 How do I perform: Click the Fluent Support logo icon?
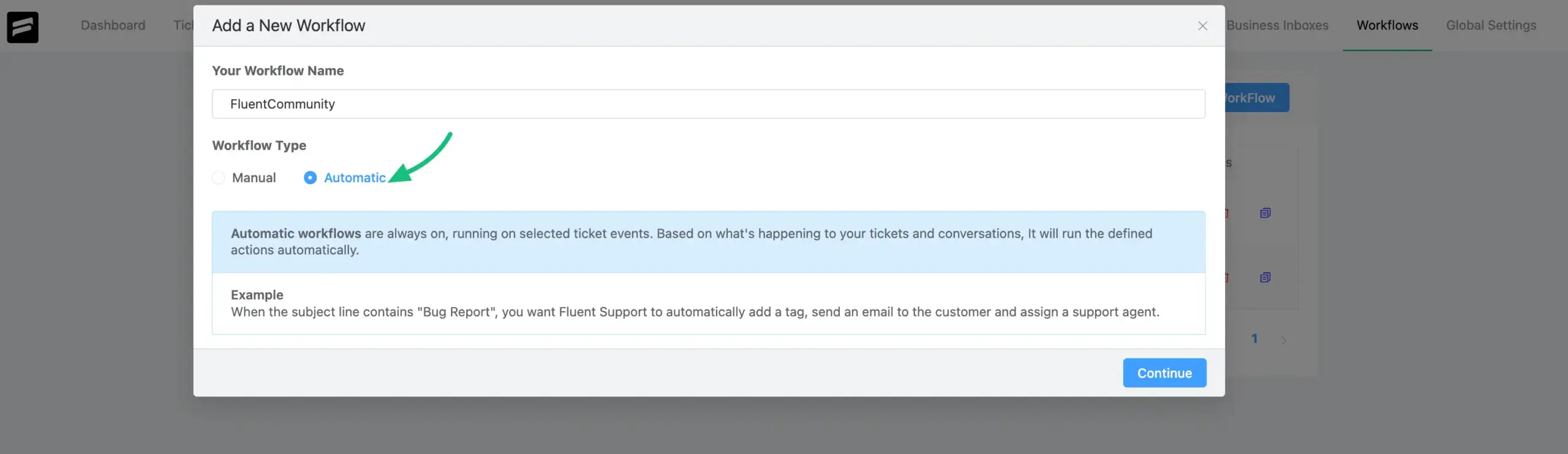(23, 27)
